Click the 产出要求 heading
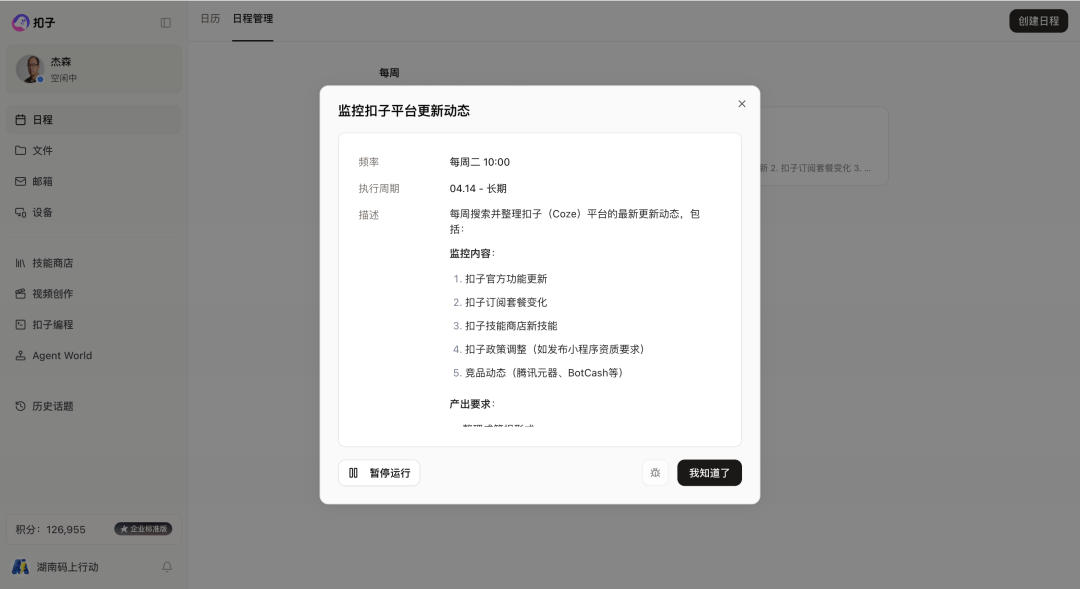The image size is (1080, 589). 472,404
